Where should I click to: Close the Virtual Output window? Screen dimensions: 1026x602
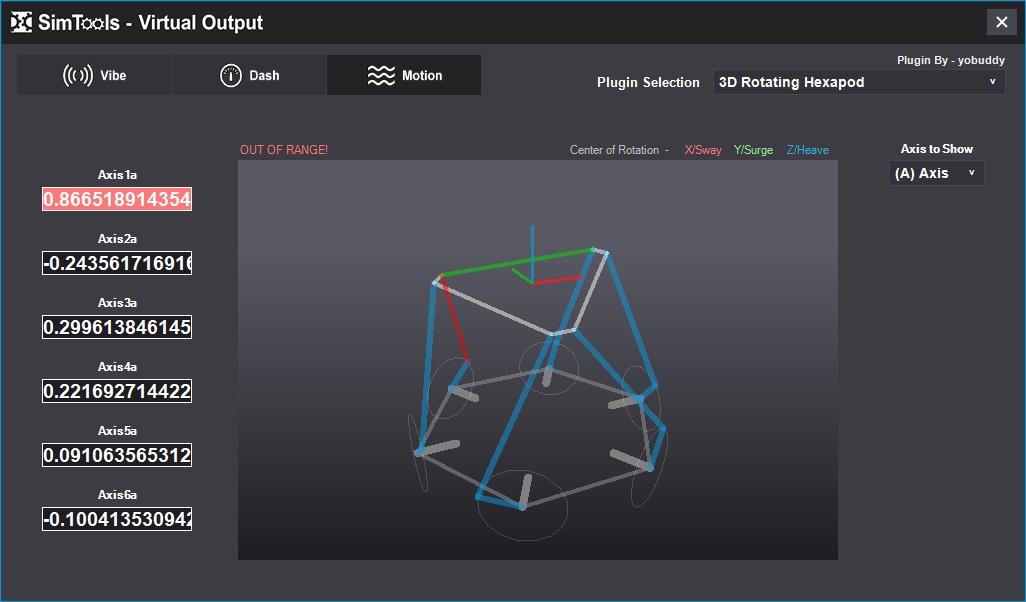pos(1002,22)
